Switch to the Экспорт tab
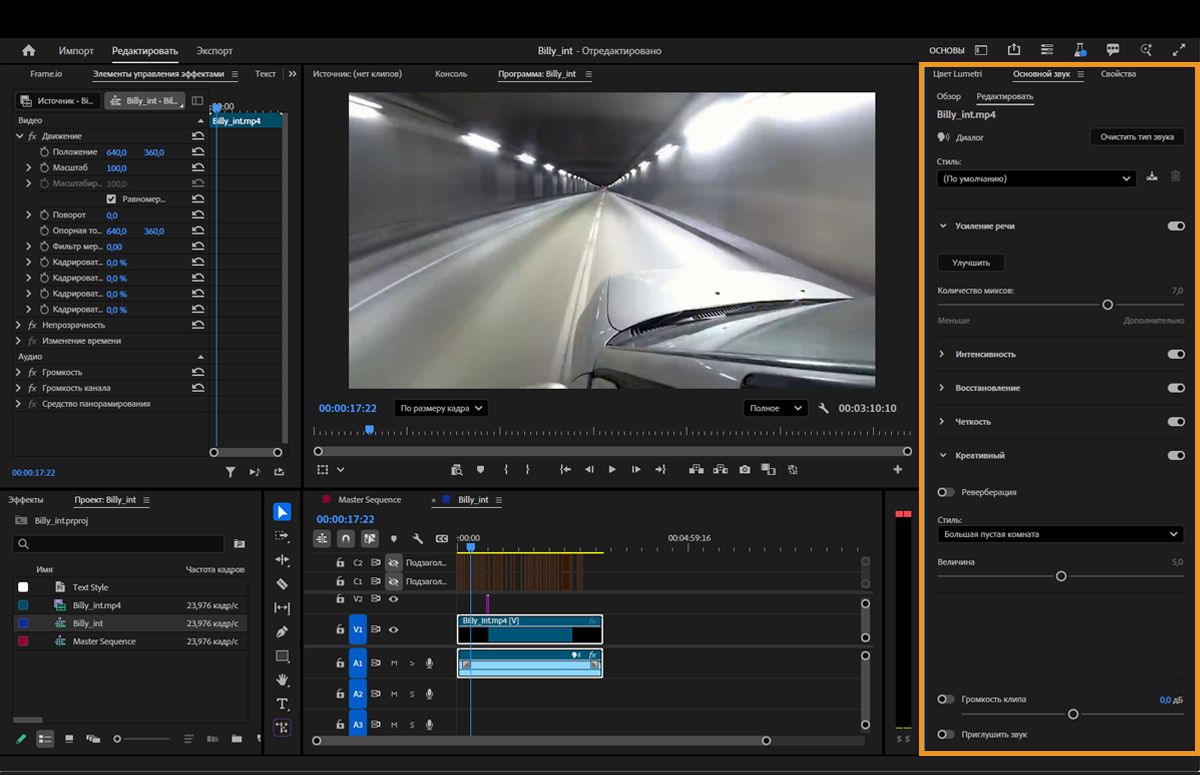 point(213,50)
